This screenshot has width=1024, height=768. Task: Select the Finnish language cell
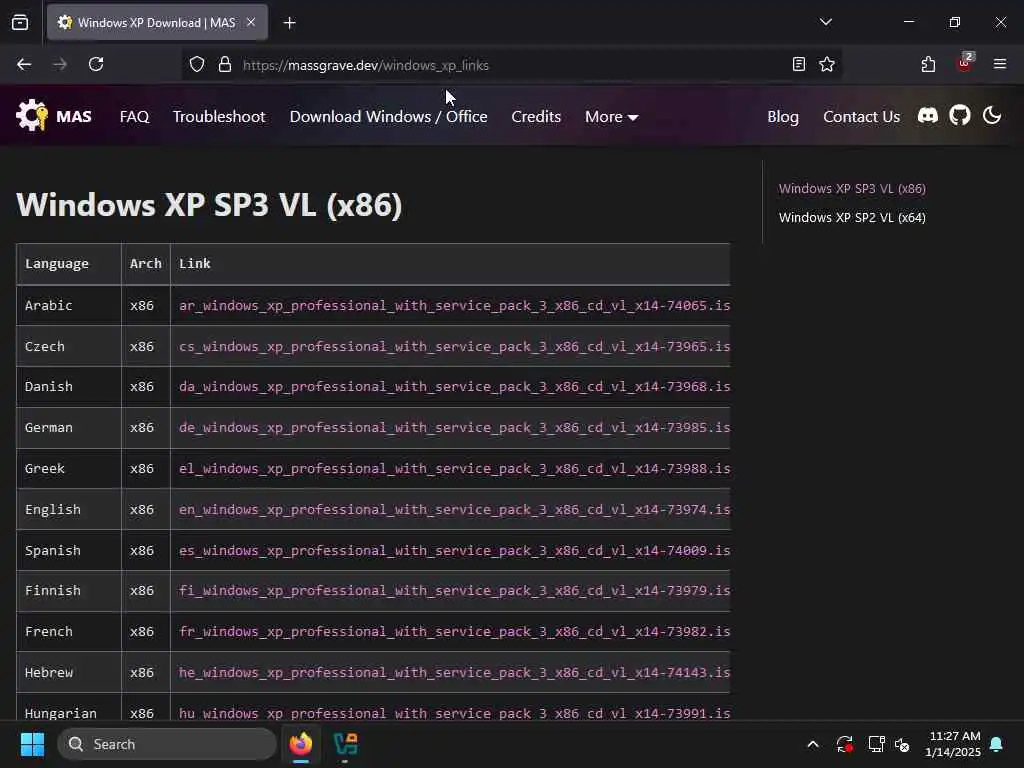coord(69,591)
